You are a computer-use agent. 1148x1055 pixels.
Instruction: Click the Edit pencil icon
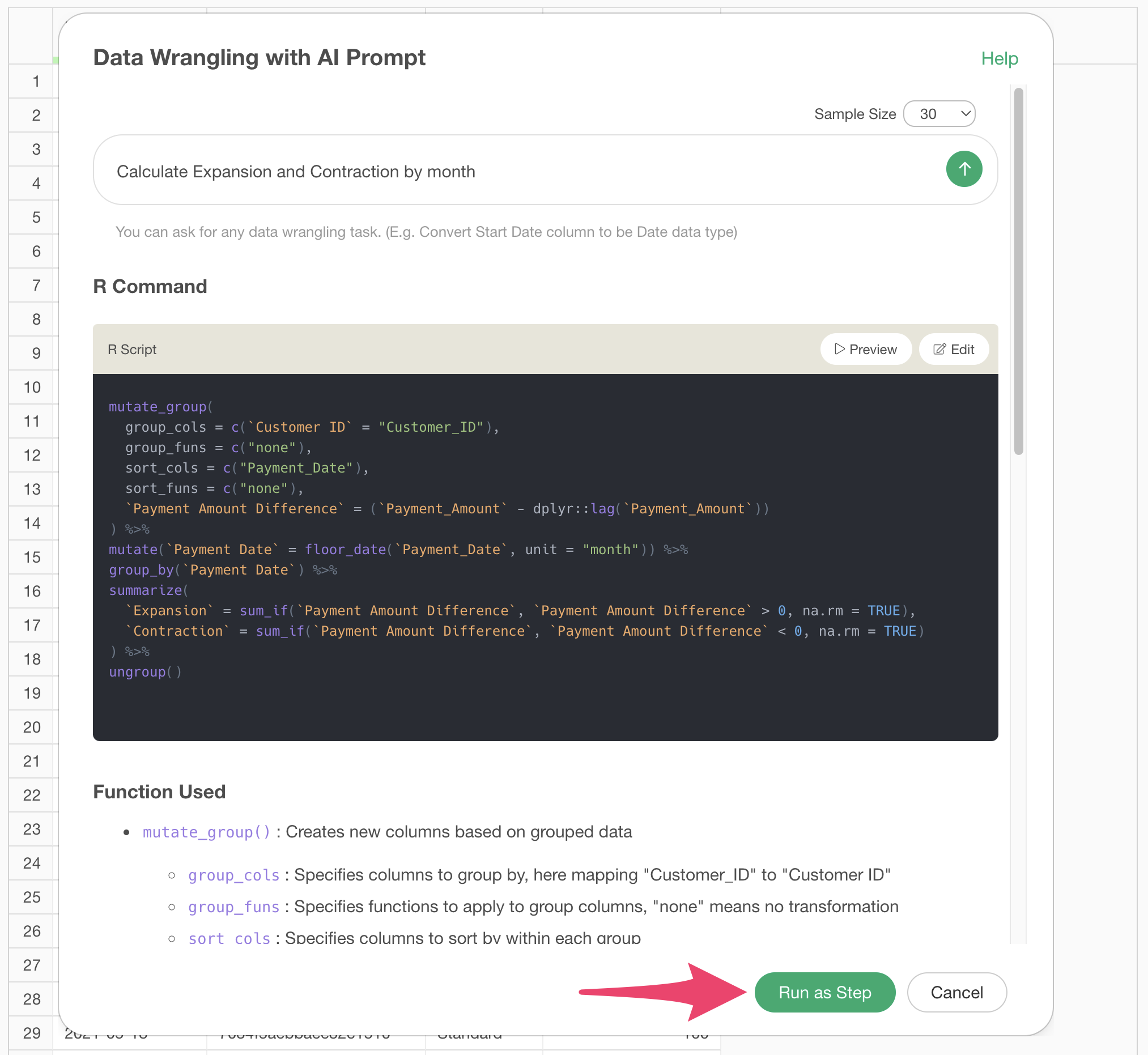tap(939, 349)
